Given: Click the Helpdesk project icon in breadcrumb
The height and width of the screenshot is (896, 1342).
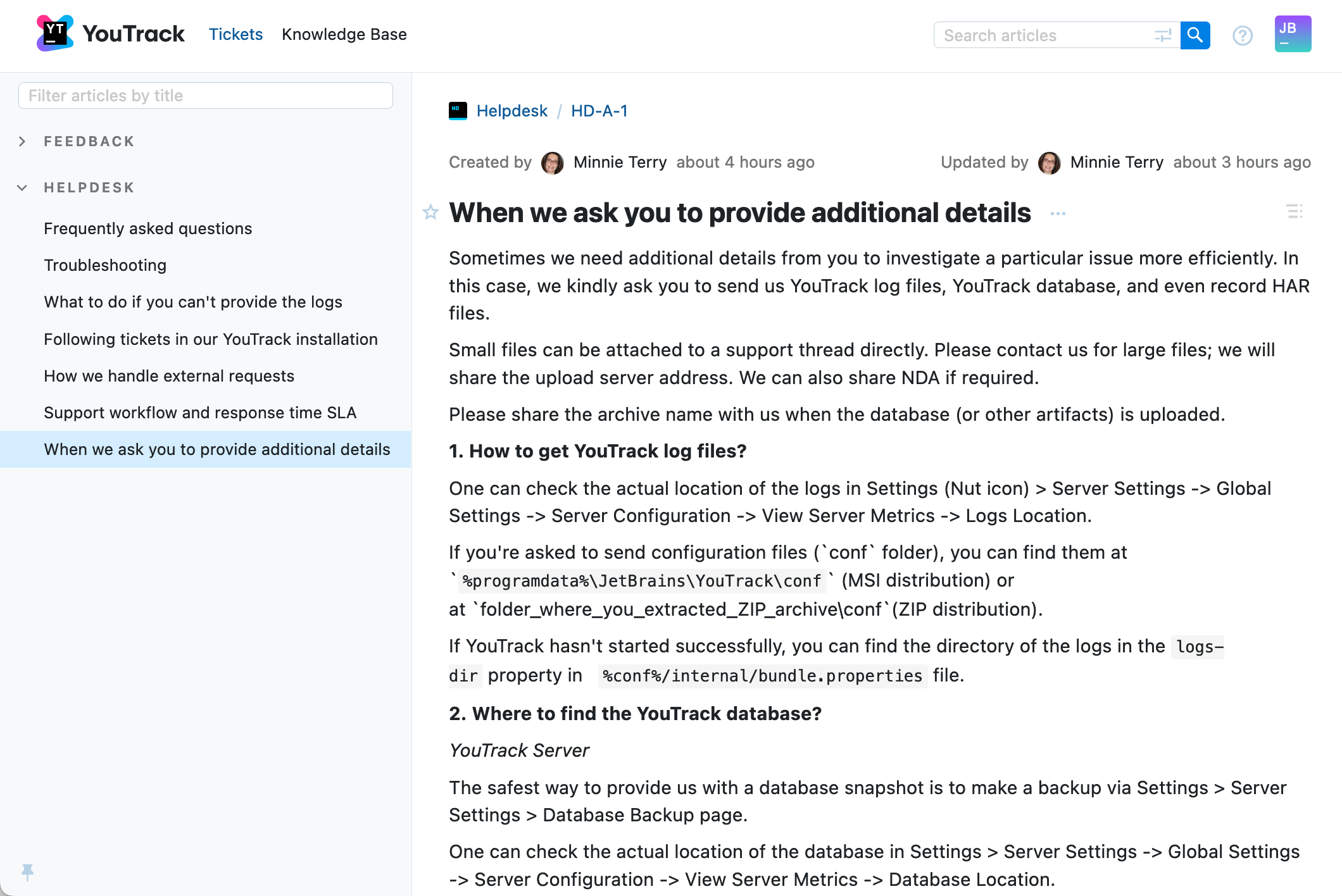Looking at the screenshot, I should coord(458,111).
